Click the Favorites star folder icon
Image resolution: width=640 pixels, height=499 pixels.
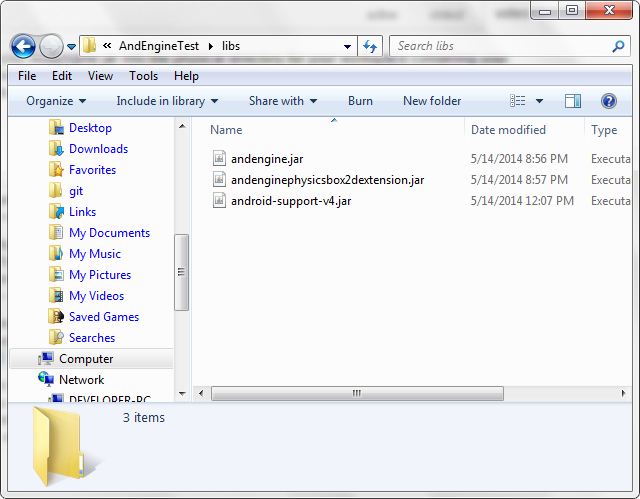pos(56,169)
